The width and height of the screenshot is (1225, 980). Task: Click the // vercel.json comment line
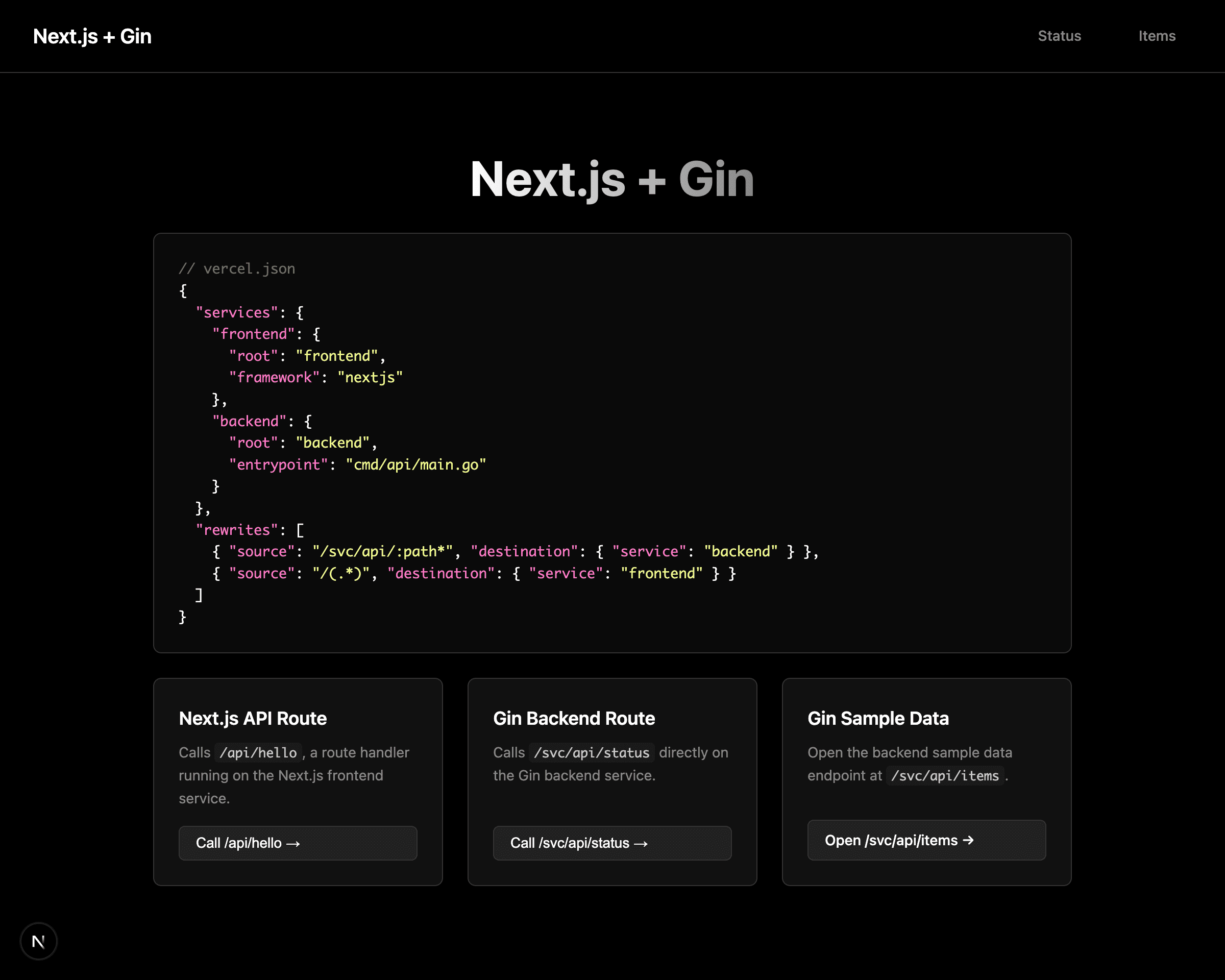pos(237,268)
